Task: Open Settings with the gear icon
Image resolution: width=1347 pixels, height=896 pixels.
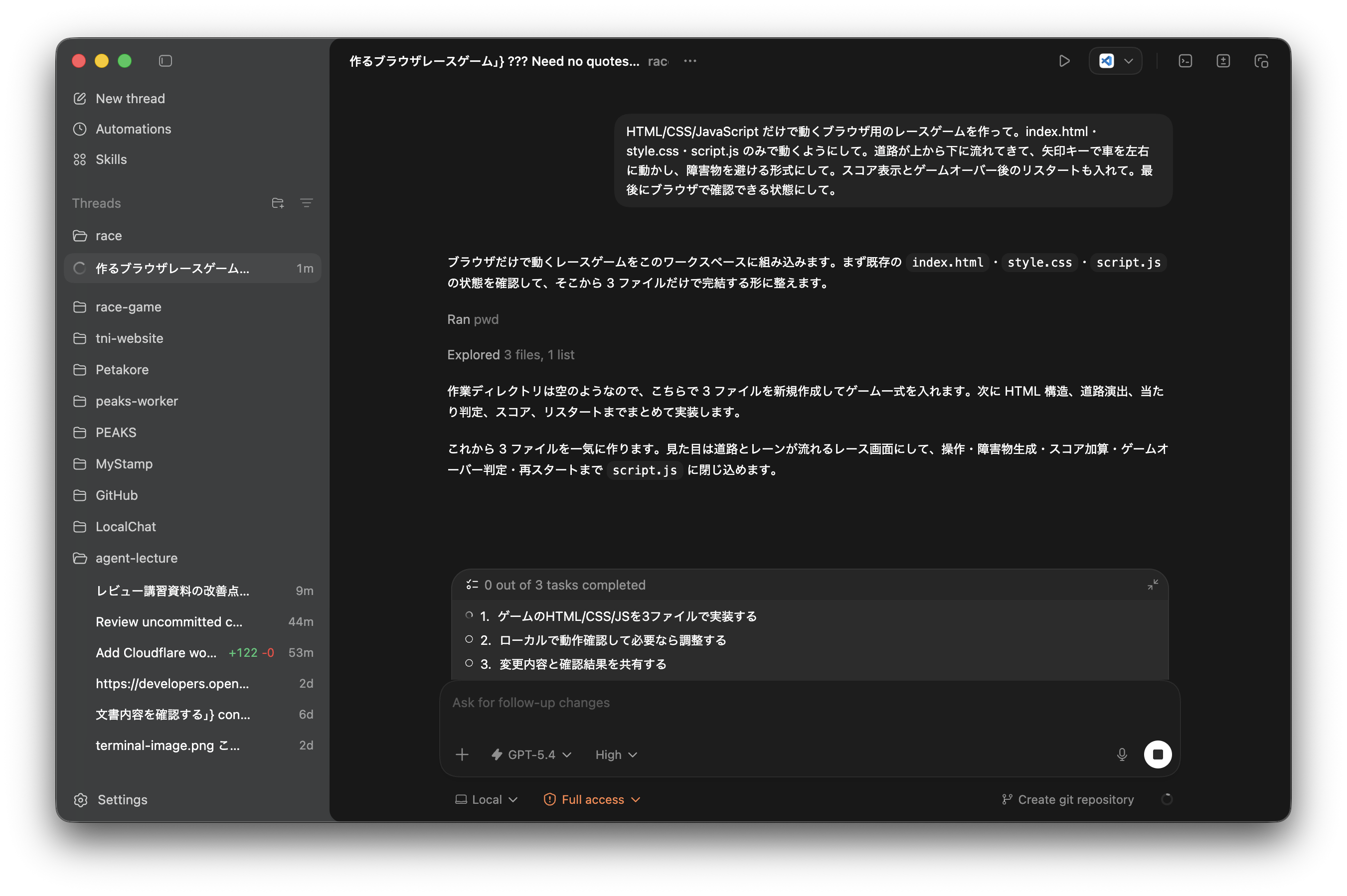Action: coord(81,800)
